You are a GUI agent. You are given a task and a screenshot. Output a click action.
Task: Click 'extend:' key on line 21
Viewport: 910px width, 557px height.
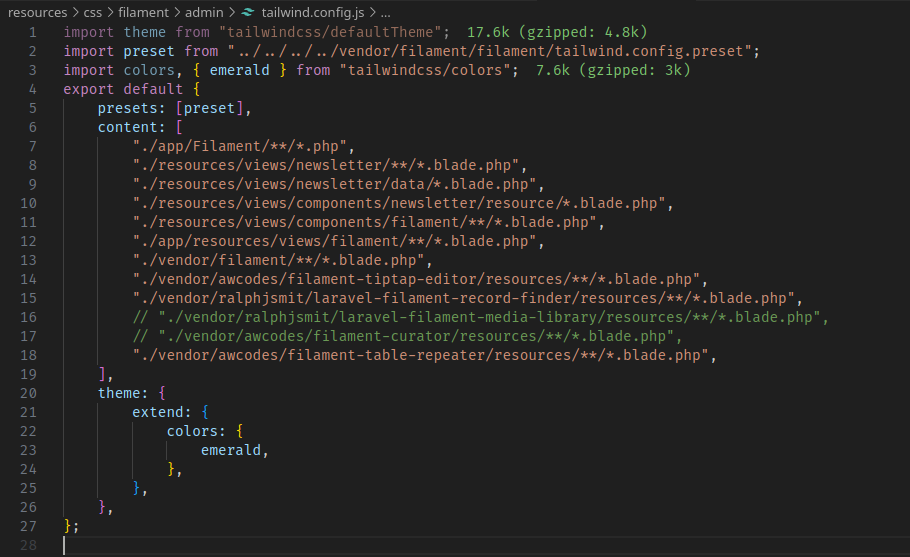(x=162, y=413)
